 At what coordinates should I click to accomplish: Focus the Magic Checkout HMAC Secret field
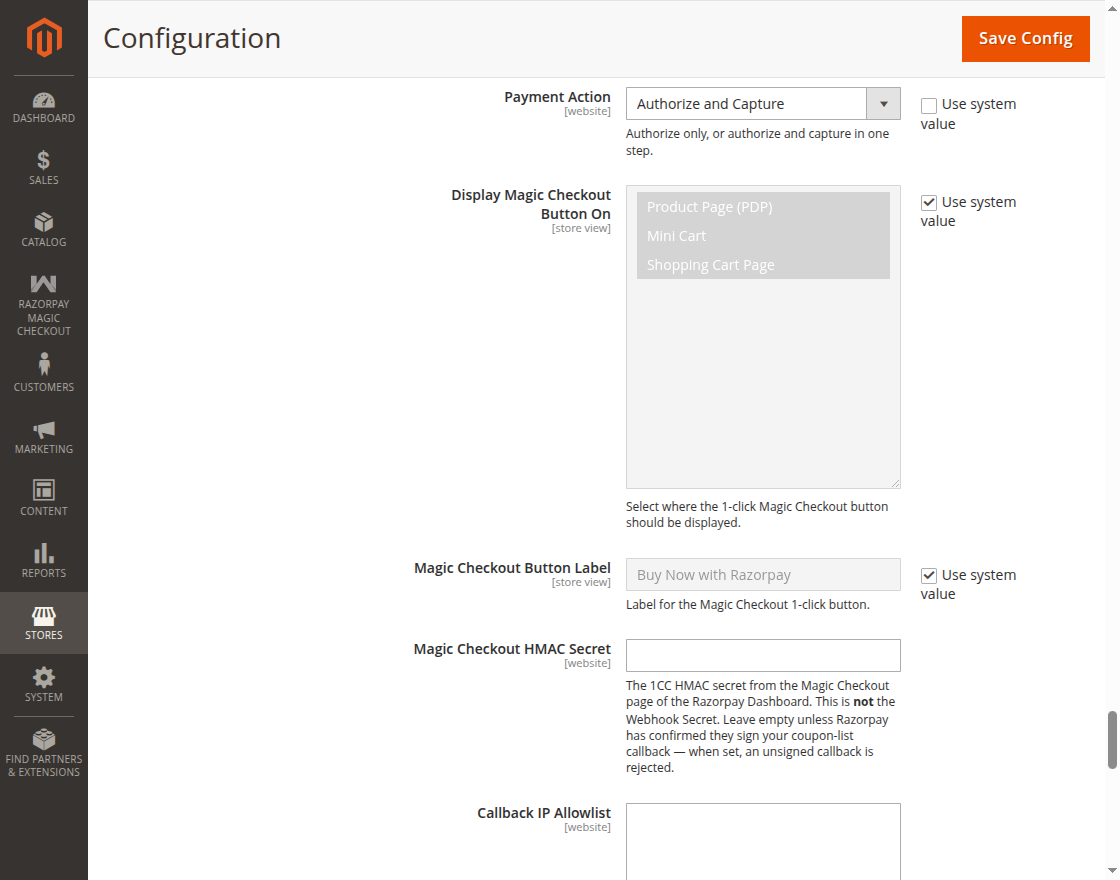763,655
